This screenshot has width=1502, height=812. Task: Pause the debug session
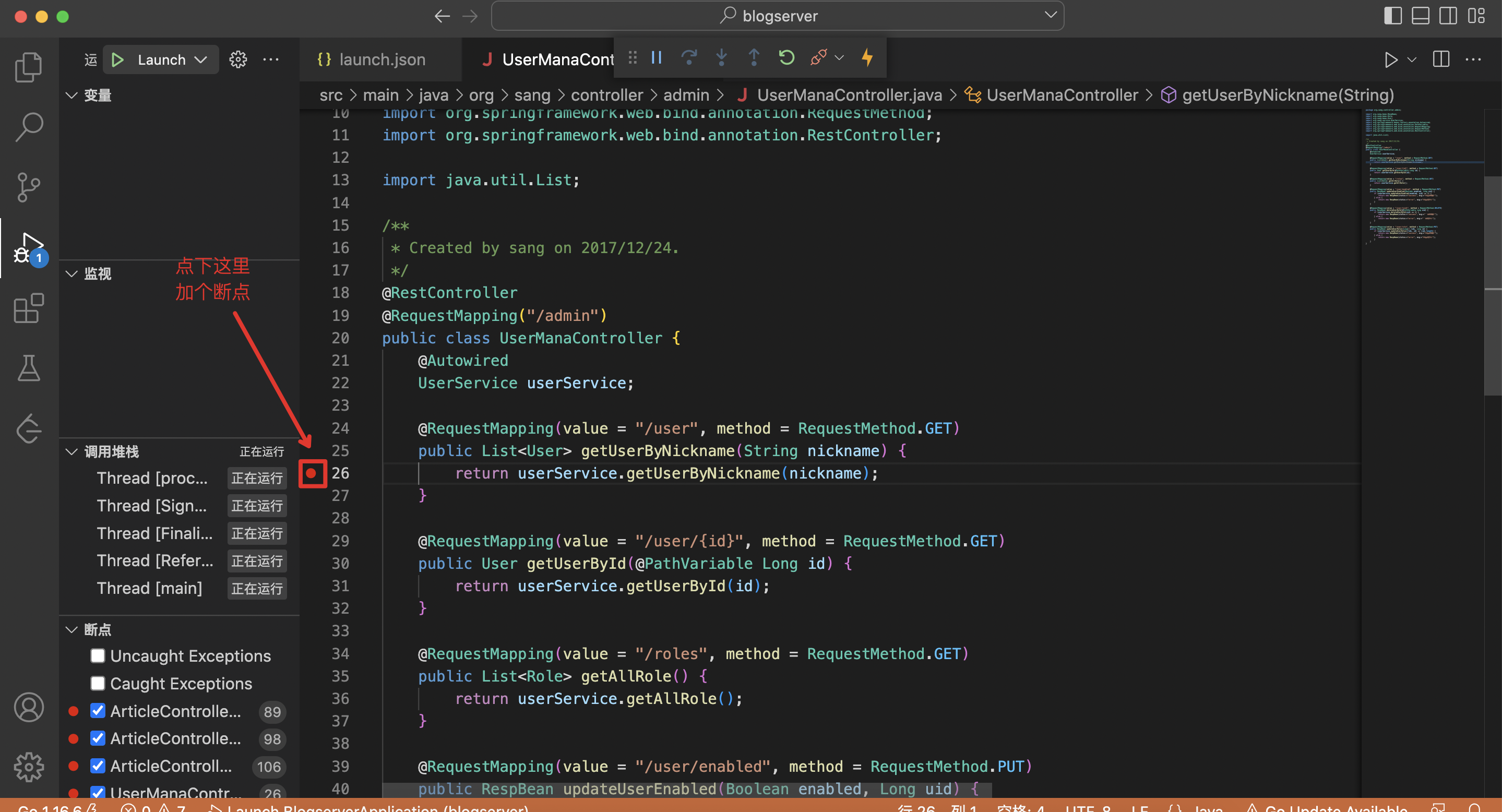[656, 58]
